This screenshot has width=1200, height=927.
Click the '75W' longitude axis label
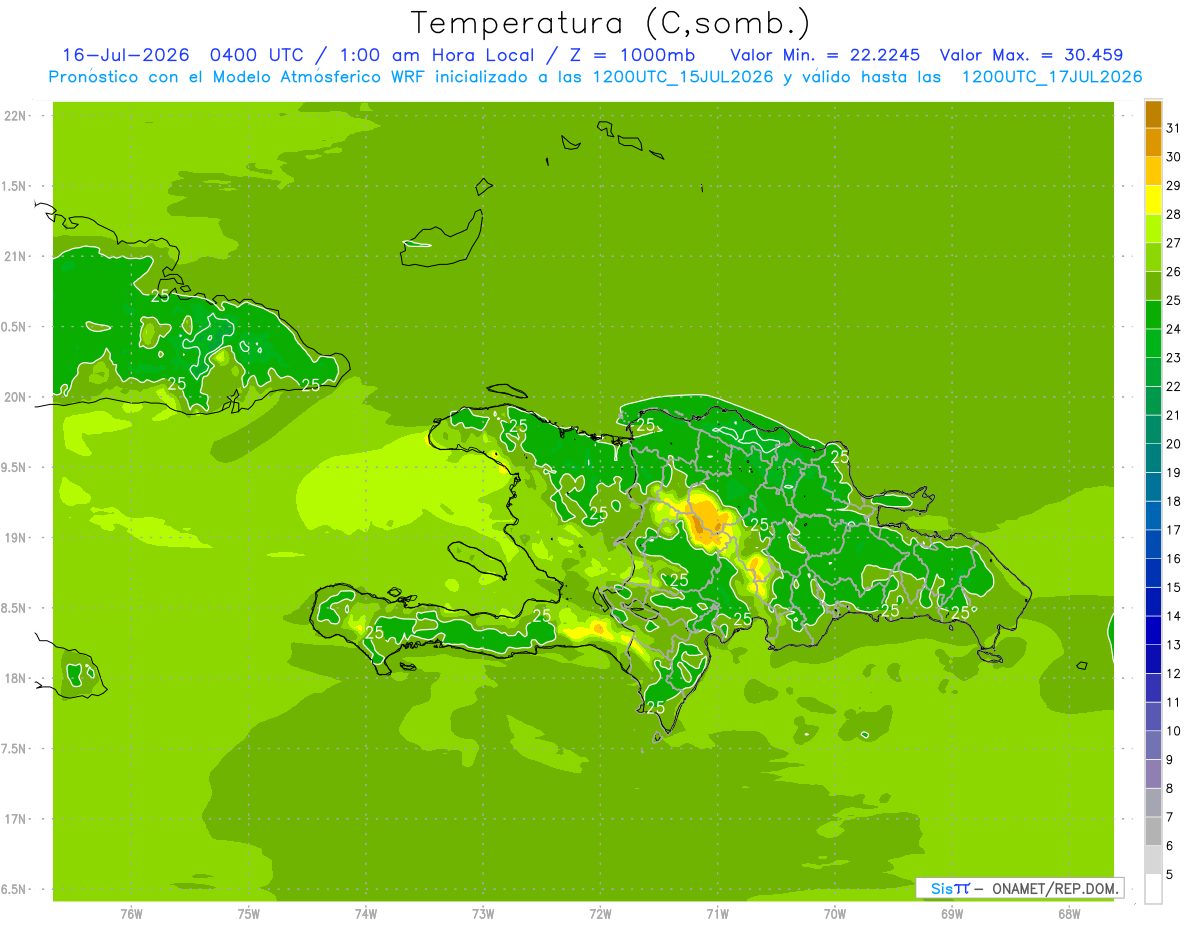coord(249,914)
